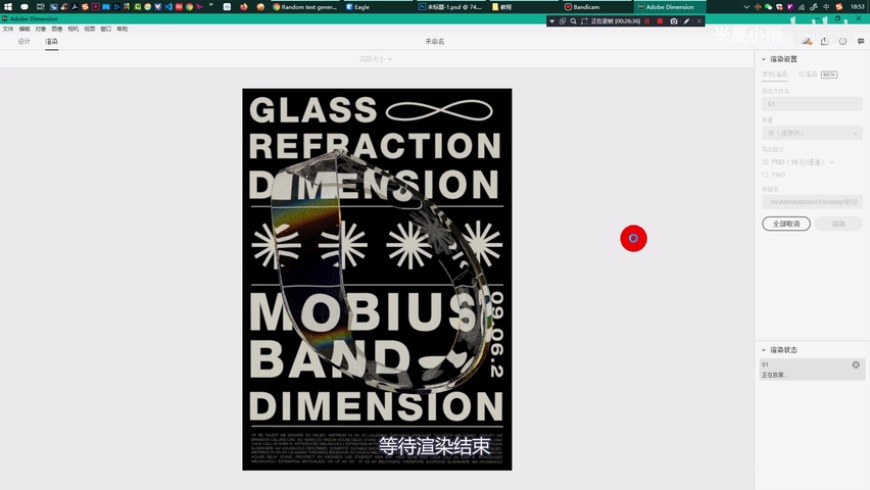Viewport: 870px width, 490px height.
Task: Enable Bandicam drawing pencil tool
Action: click(687, 21)
